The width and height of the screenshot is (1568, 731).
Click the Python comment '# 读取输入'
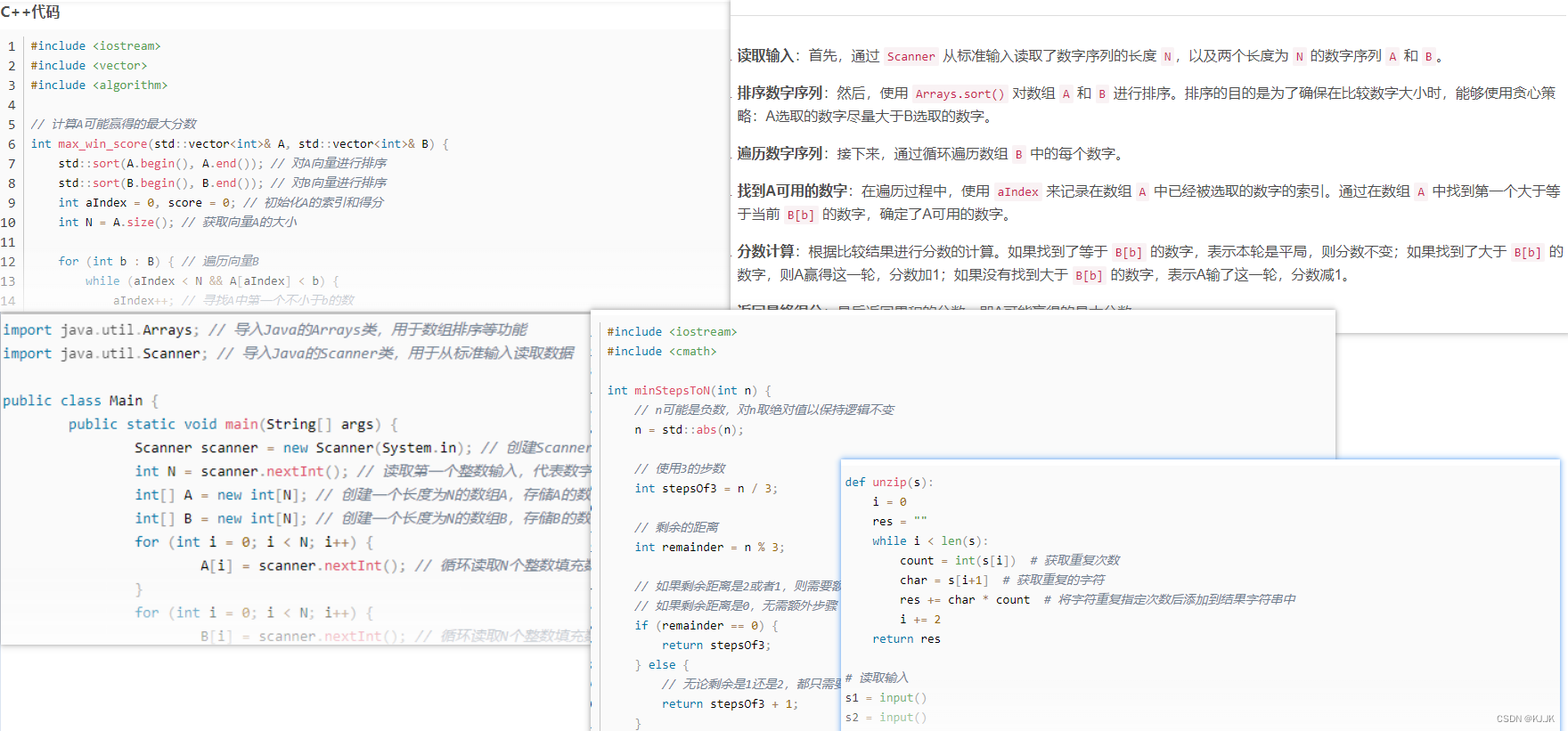(877, 678)
